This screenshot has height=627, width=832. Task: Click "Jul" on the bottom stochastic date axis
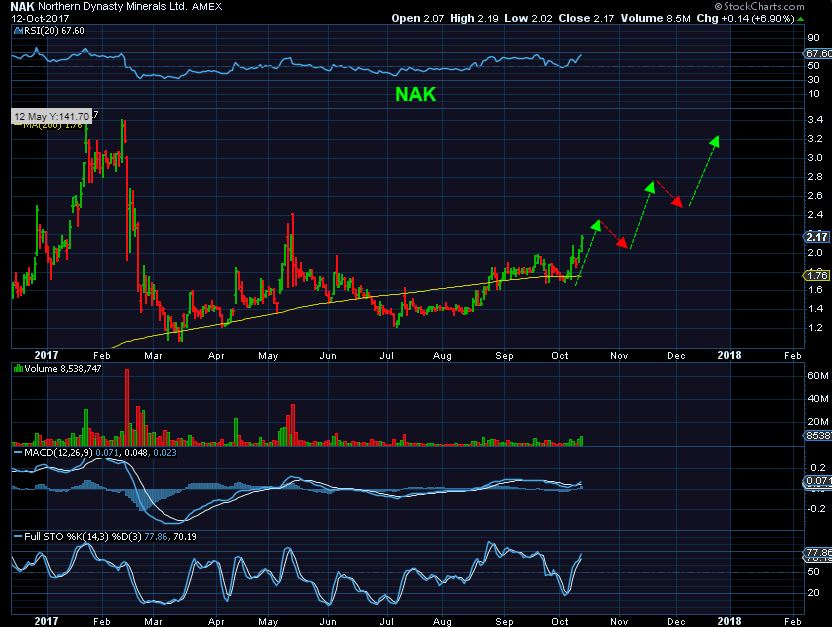[x=387, y=621]
